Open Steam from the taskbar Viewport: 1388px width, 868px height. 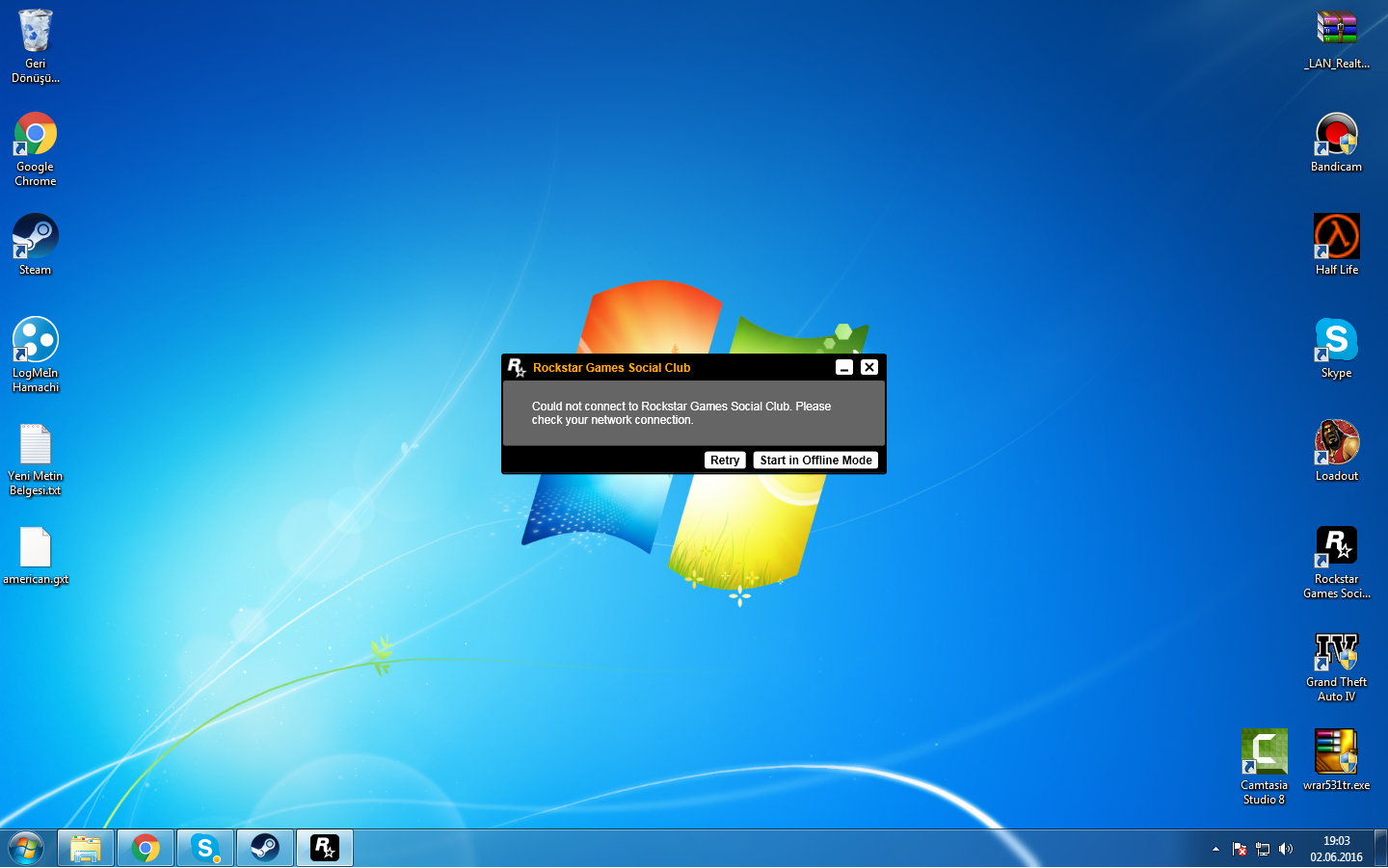265,848
